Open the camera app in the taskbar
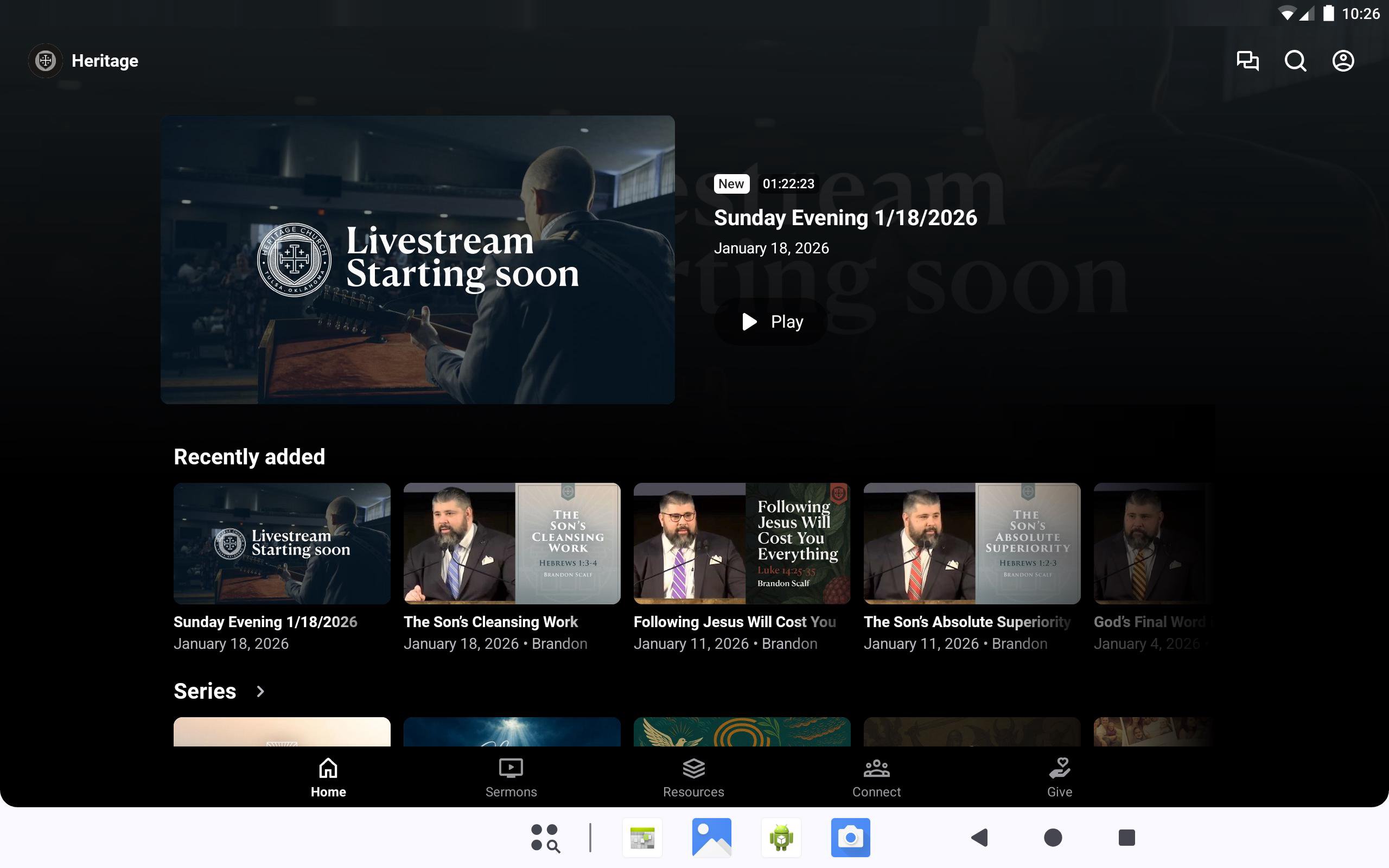Screen dimensions: 1389x868 point(850,838)
